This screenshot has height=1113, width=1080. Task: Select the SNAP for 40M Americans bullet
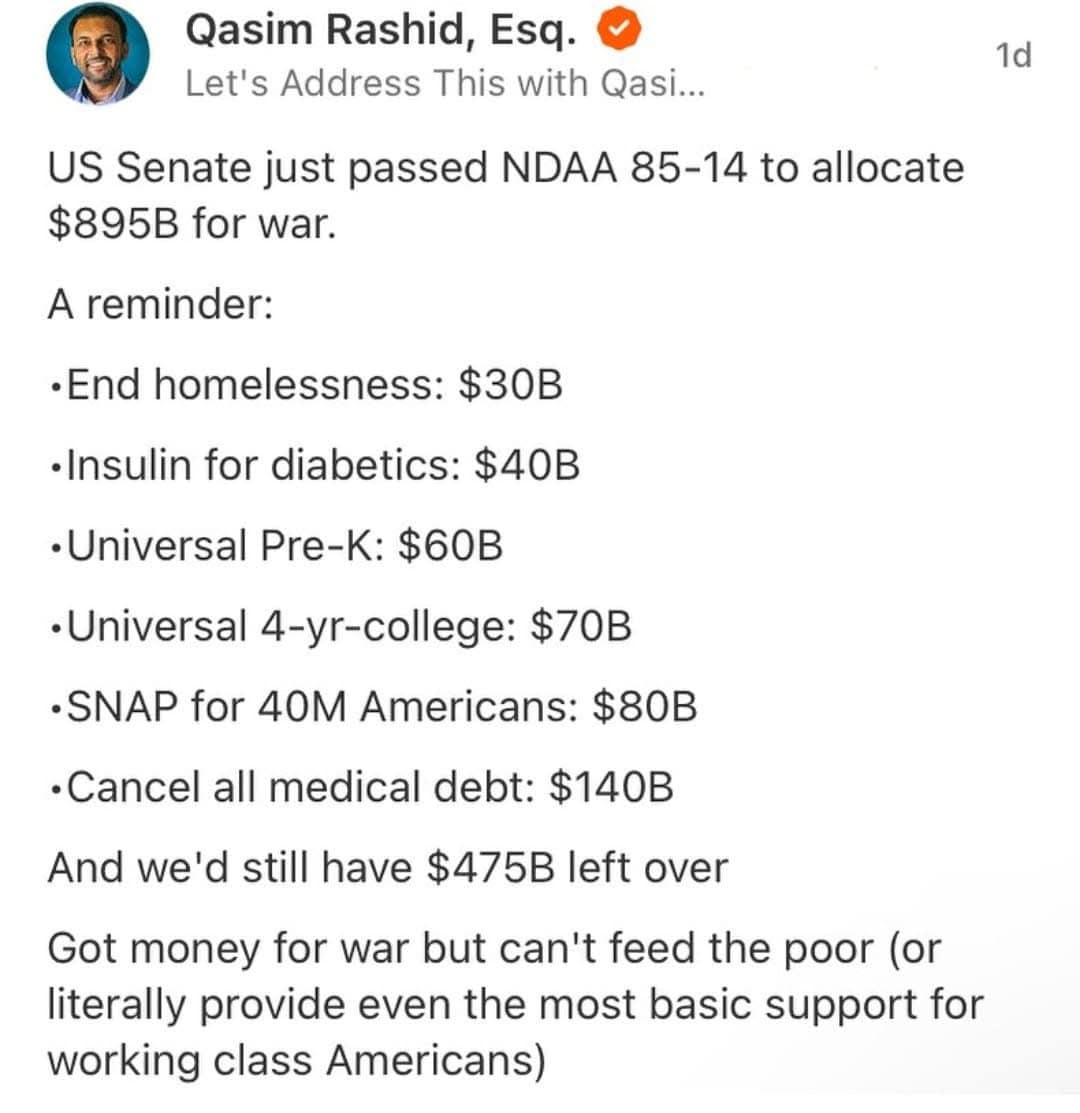tap(374, 707)
